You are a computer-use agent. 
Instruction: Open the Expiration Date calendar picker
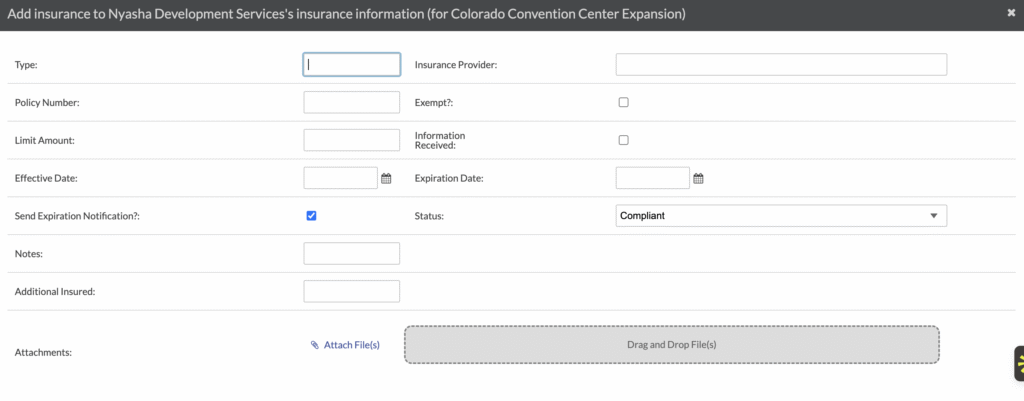699,178
